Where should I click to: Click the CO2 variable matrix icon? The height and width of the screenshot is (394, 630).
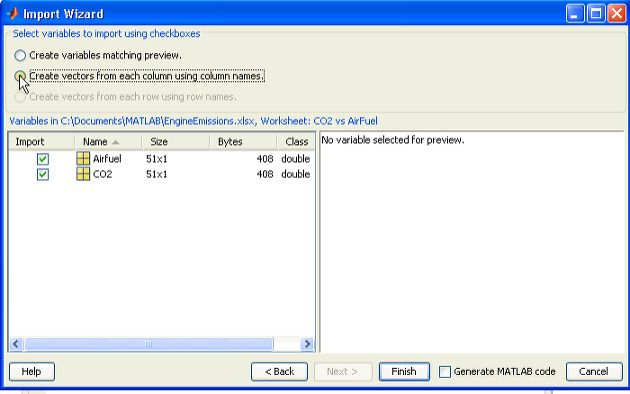pyautogui.click(x=83, y=174)
